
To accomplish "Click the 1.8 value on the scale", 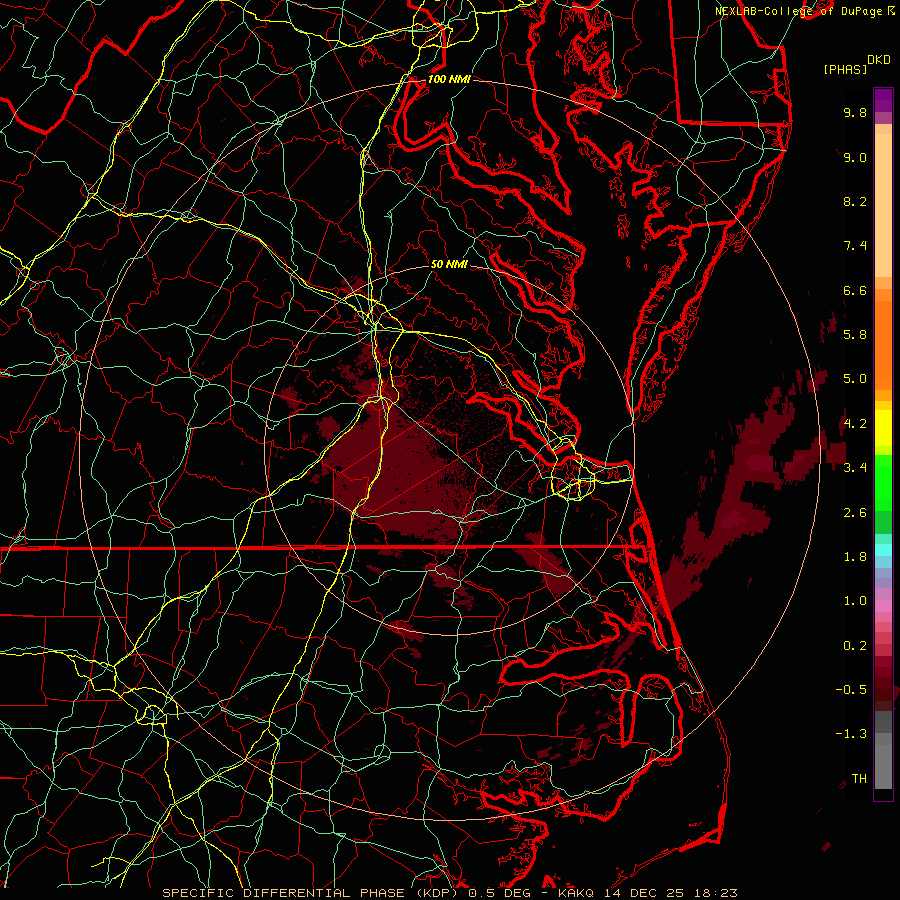I will coord(855,557).
